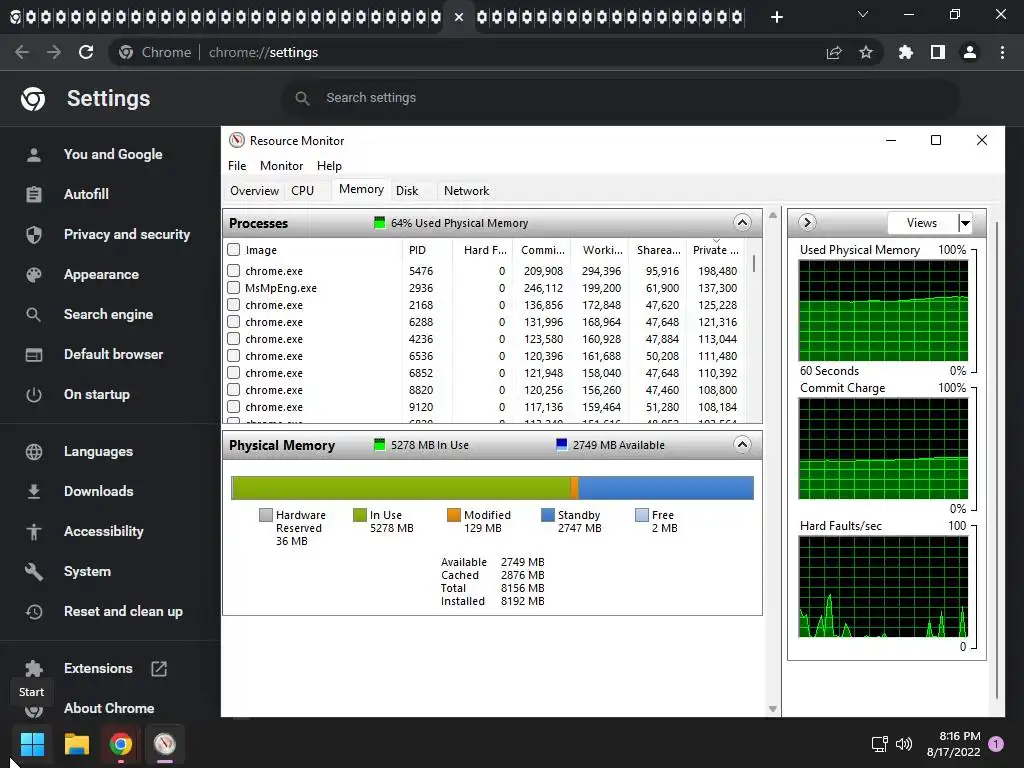Switch to the CPU tab
This screenshot has height=768, width=1024.
pos(302,191)
